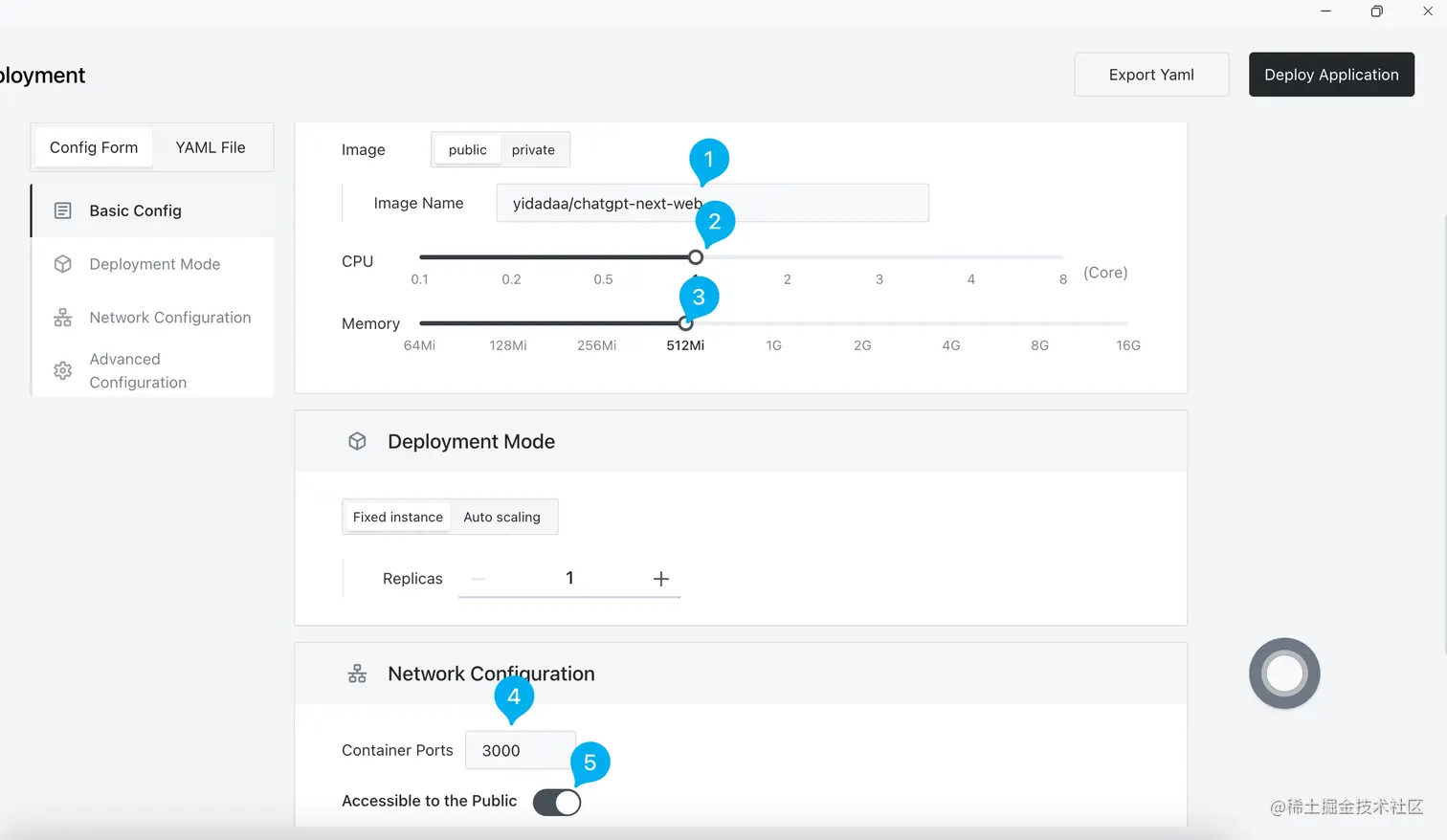The width and height of the screenshot is (1447, 840).
Task: Click the Replicas count value field
Action: 569,578
